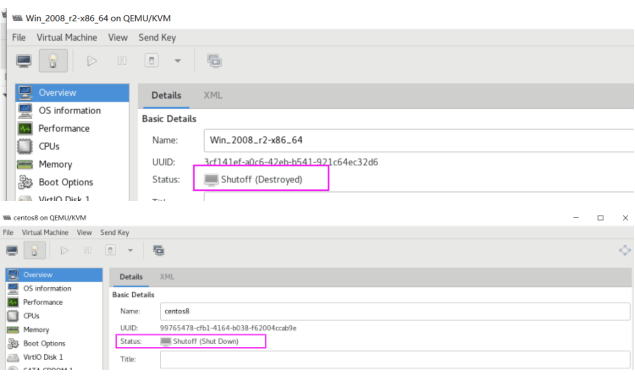Image resolution: width=635 pixels, height=376 pixels.
Task: Open Virtual Machine menu in centos8 window
Action: (x=45, y=233)
